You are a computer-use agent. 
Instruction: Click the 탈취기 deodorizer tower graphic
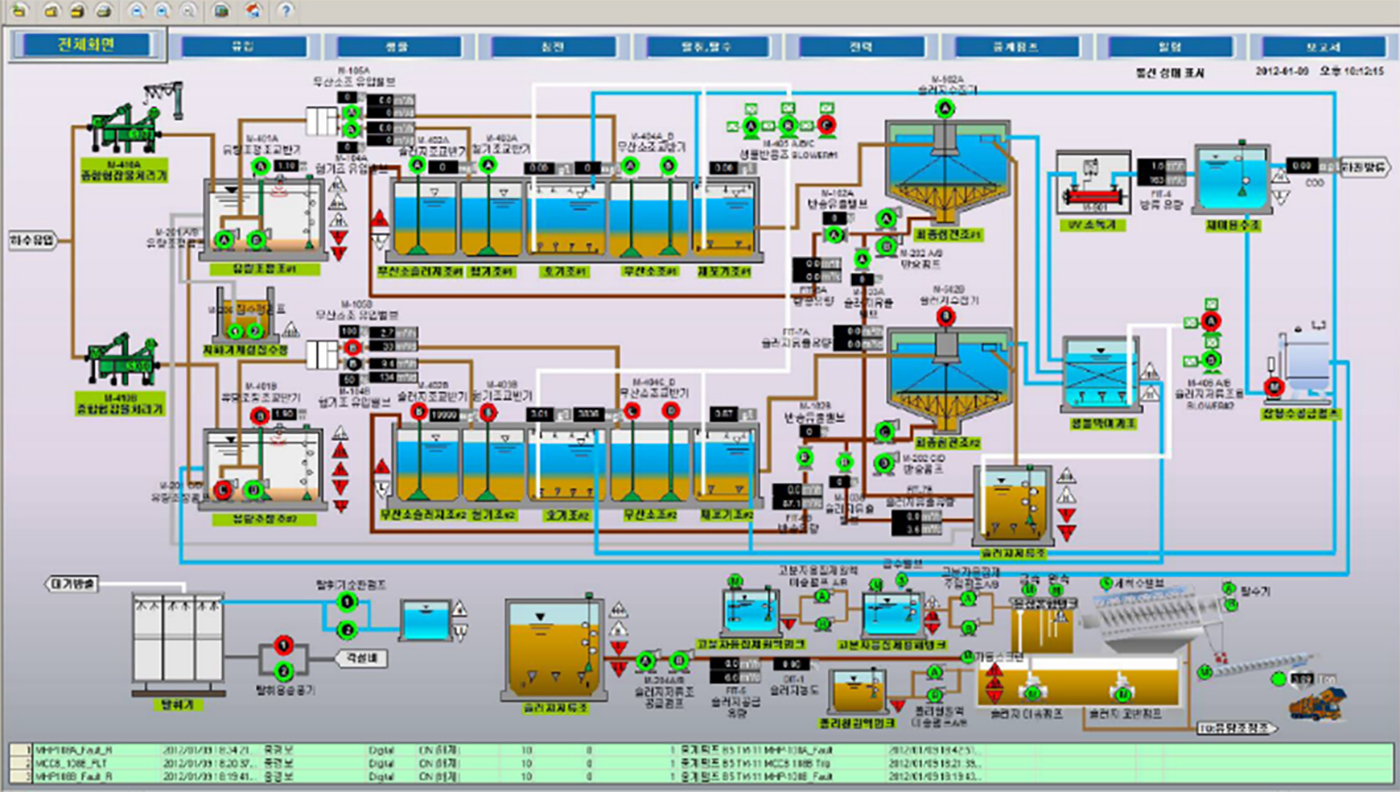pyautogui.click(x=179, y=640)
